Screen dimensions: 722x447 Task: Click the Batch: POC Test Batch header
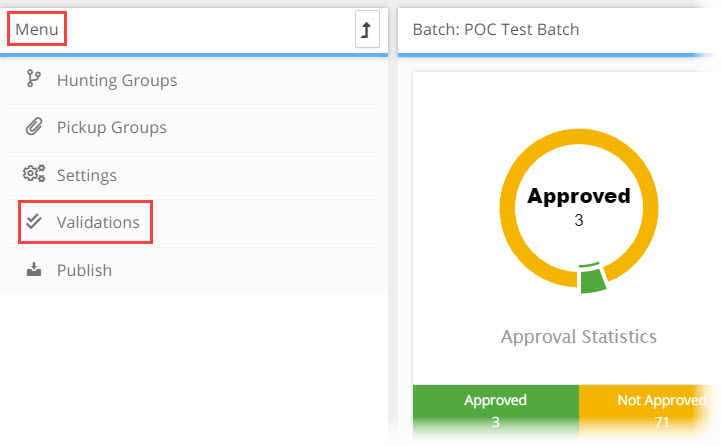496,29
